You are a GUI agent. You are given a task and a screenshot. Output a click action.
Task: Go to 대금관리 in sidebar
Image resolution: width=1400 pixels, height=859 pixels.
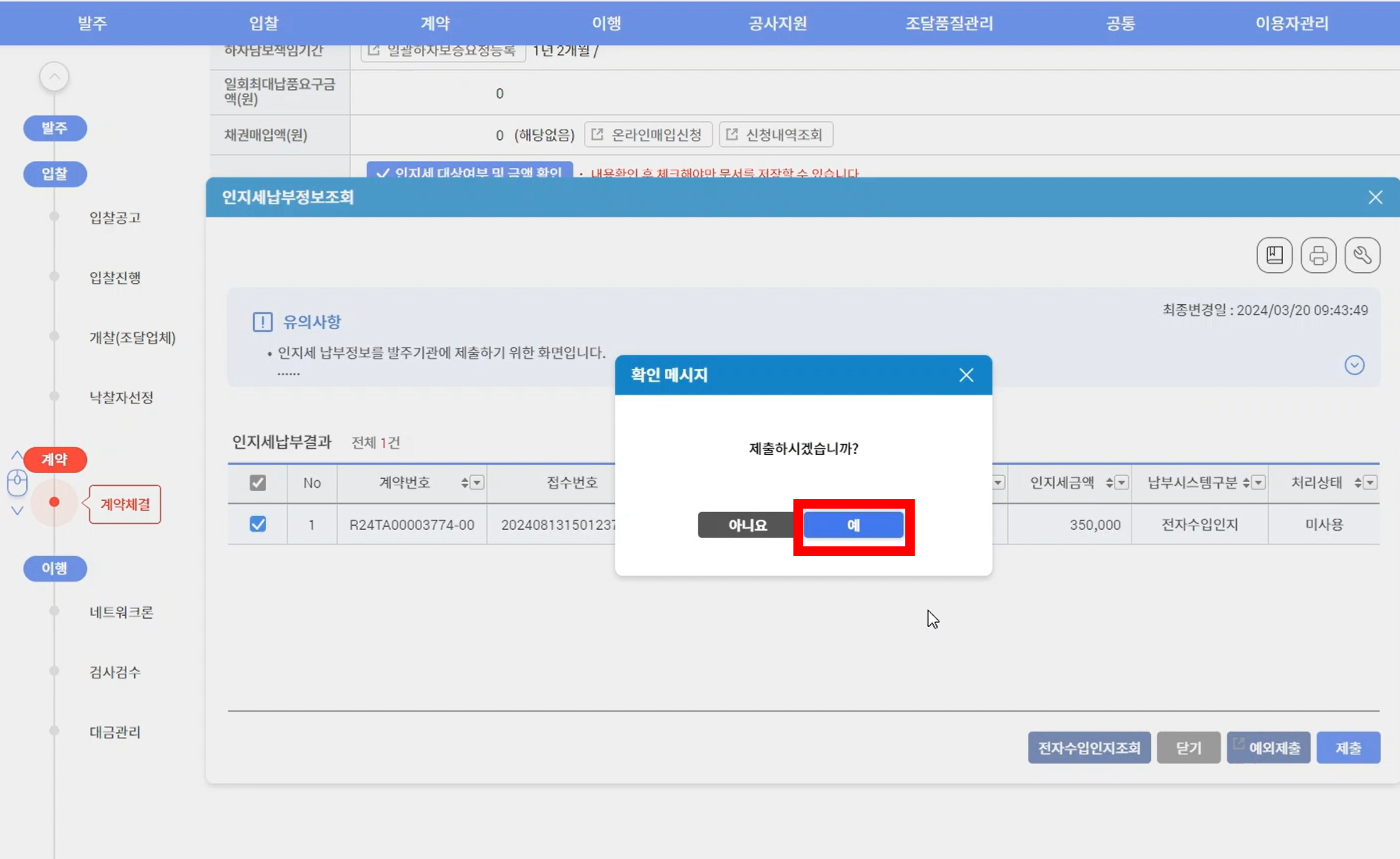115,732
